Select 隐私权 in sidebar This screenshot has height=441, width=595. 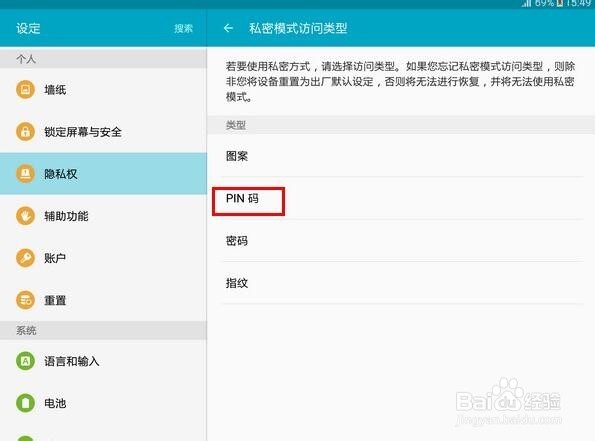pyautogui.click(x=103, y=174)
